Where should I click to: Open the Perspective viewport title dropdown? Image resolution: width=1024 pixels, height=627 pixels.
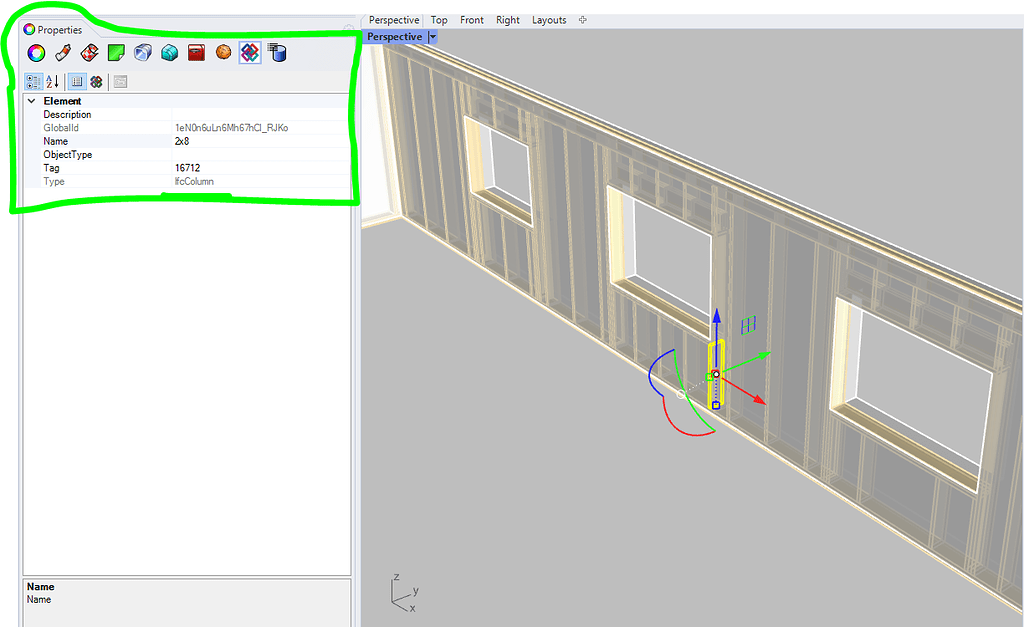pyautogui.click(x=432, y=36)
